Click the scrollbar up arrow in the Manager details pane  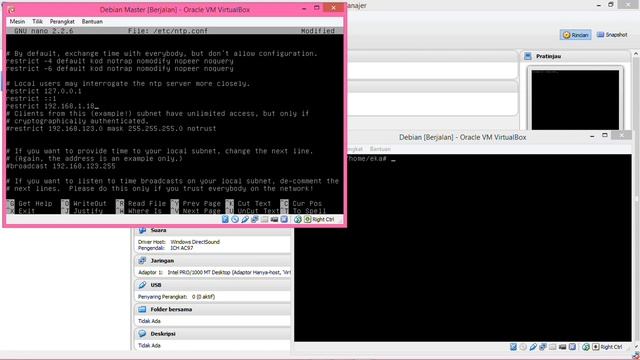636,54
